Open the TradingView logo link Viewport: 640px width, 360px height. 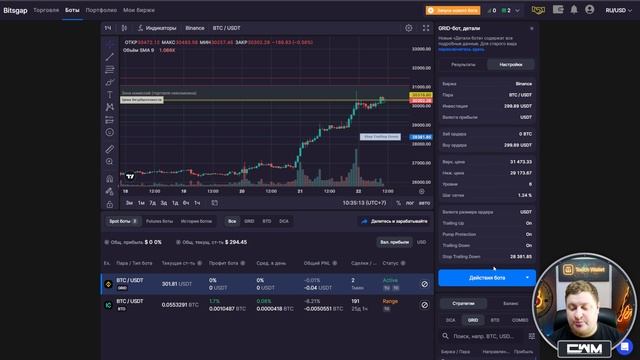click(130, 176)
